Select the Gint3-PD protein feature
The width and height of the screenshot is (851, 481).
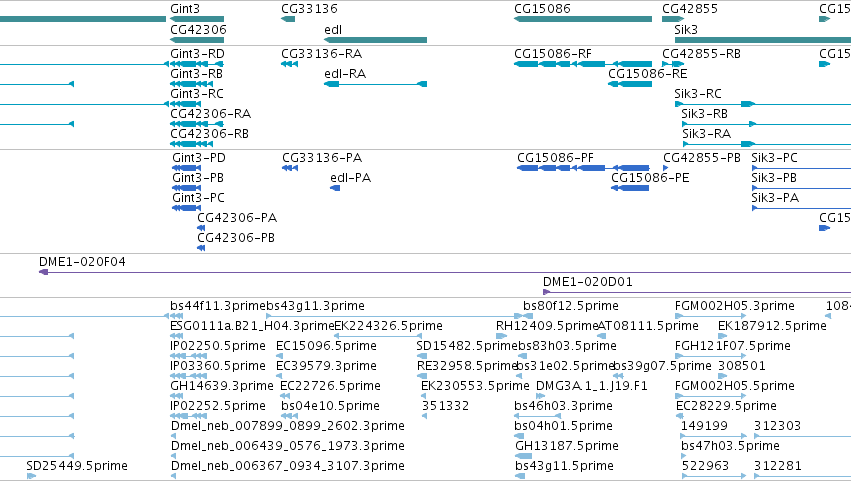point(187,168)
